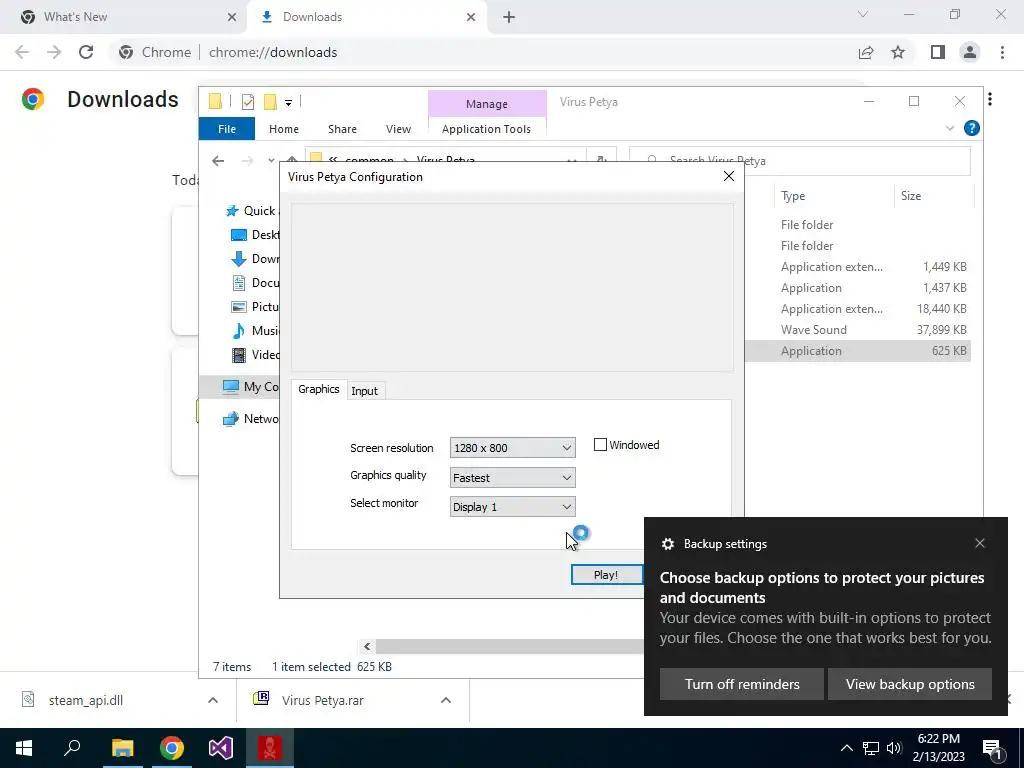Open the recent locations dropdown arrow
Image resolution: width=1024 pixels, height=768 pixels.
(271, 161)
